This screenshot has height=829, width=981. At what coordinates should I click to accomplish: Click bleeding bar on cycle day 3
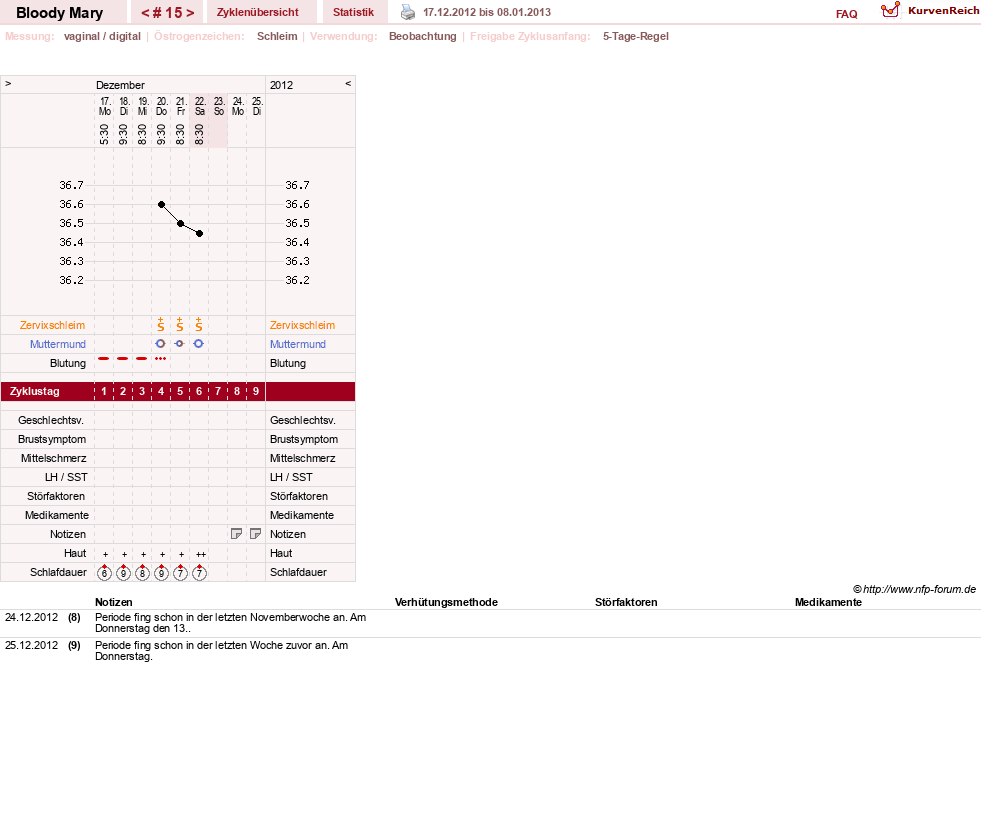141,359
